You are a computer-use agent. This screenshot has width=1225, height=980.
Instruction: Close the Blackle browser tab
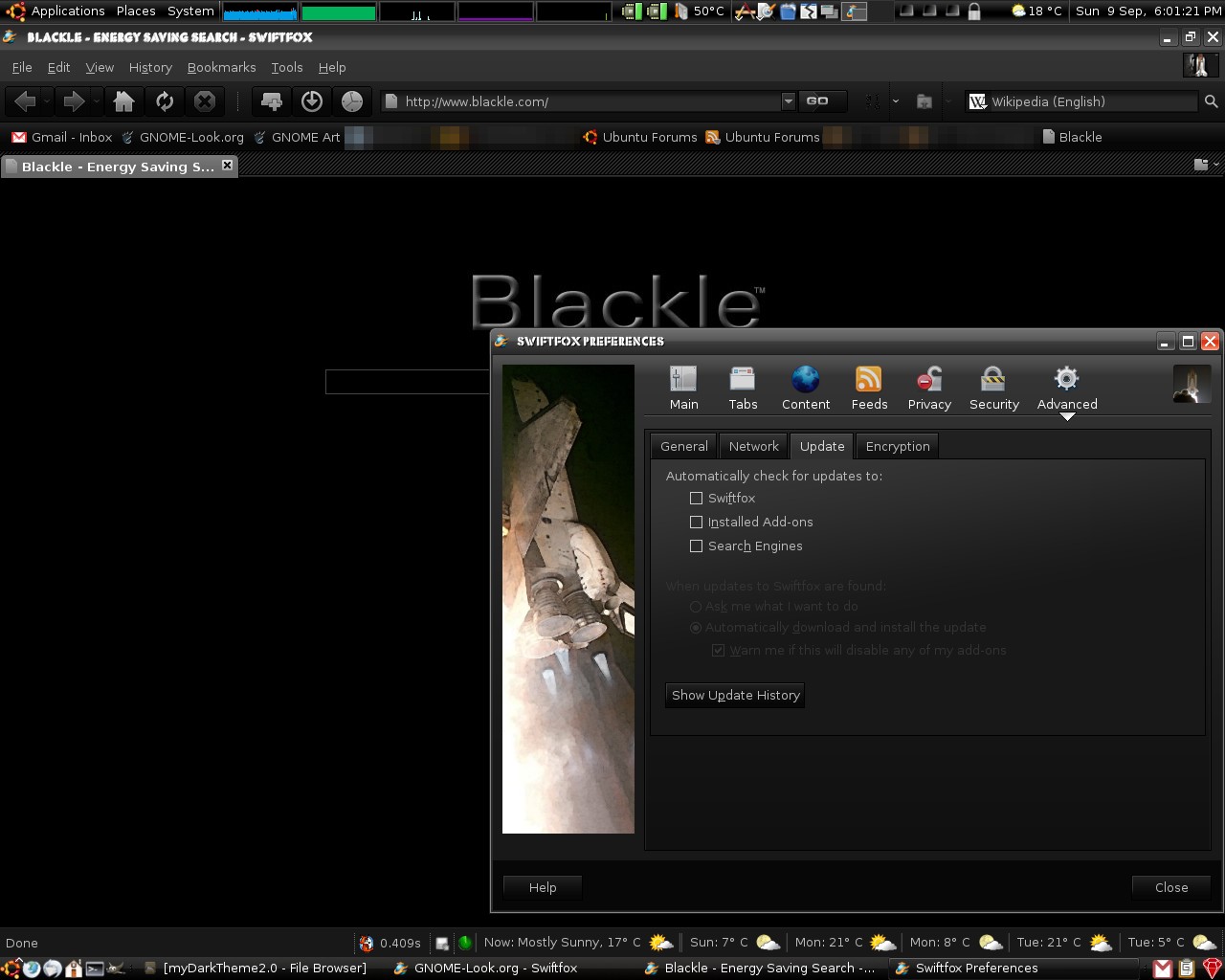tap(227, 166)
